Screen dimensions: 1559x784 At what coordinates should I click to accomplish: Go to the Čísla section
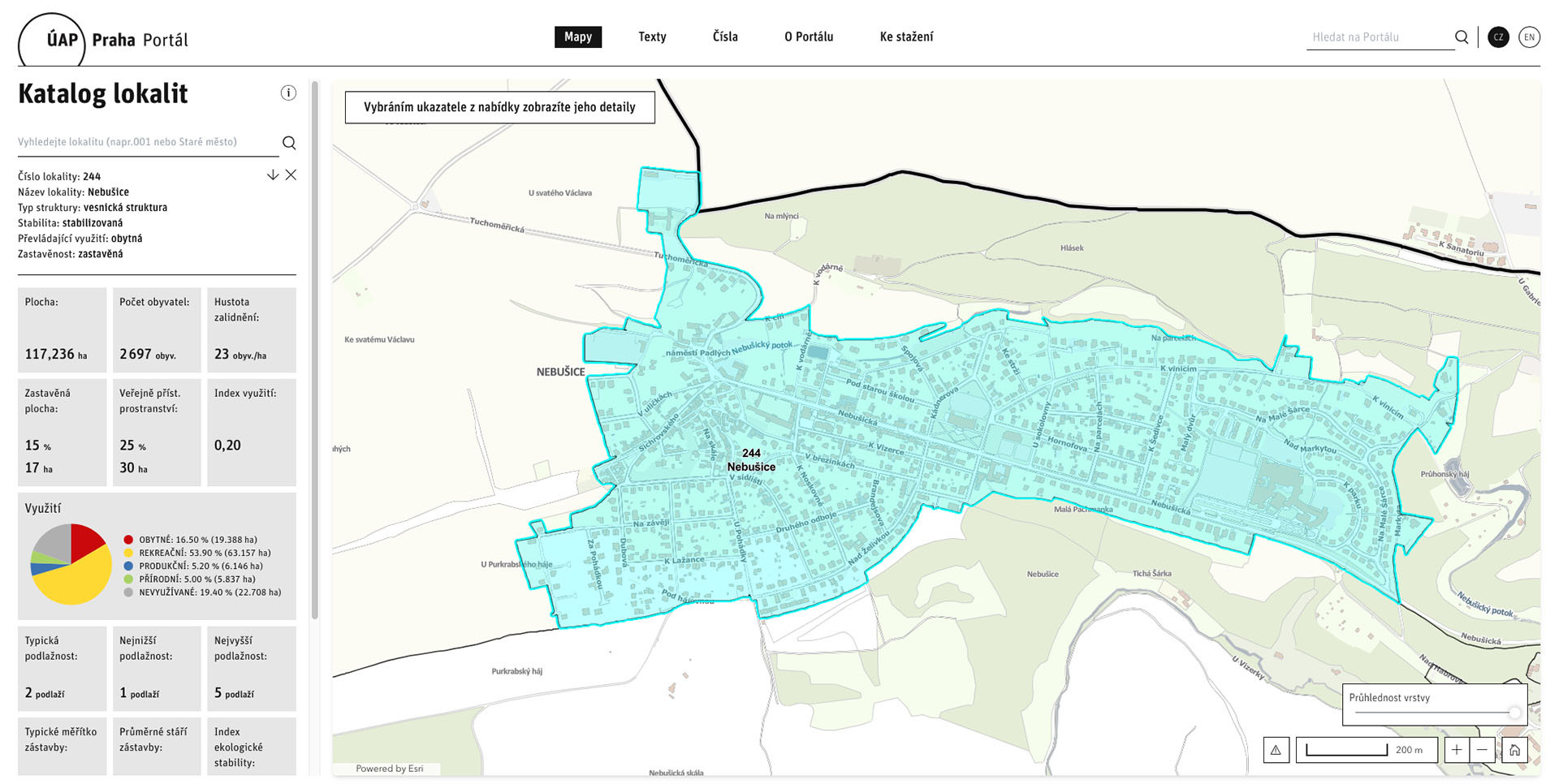725,37
